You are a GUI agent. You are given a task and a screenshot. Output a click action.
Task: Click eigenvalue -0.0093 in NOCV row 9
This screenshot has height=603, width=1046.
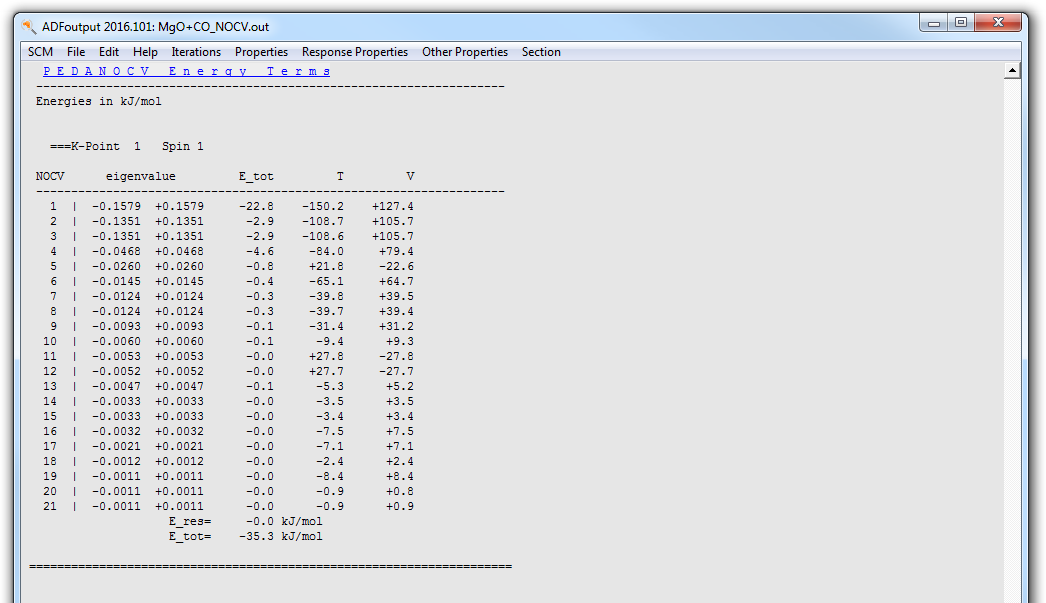pyautogui.click(x=116, y=327)
